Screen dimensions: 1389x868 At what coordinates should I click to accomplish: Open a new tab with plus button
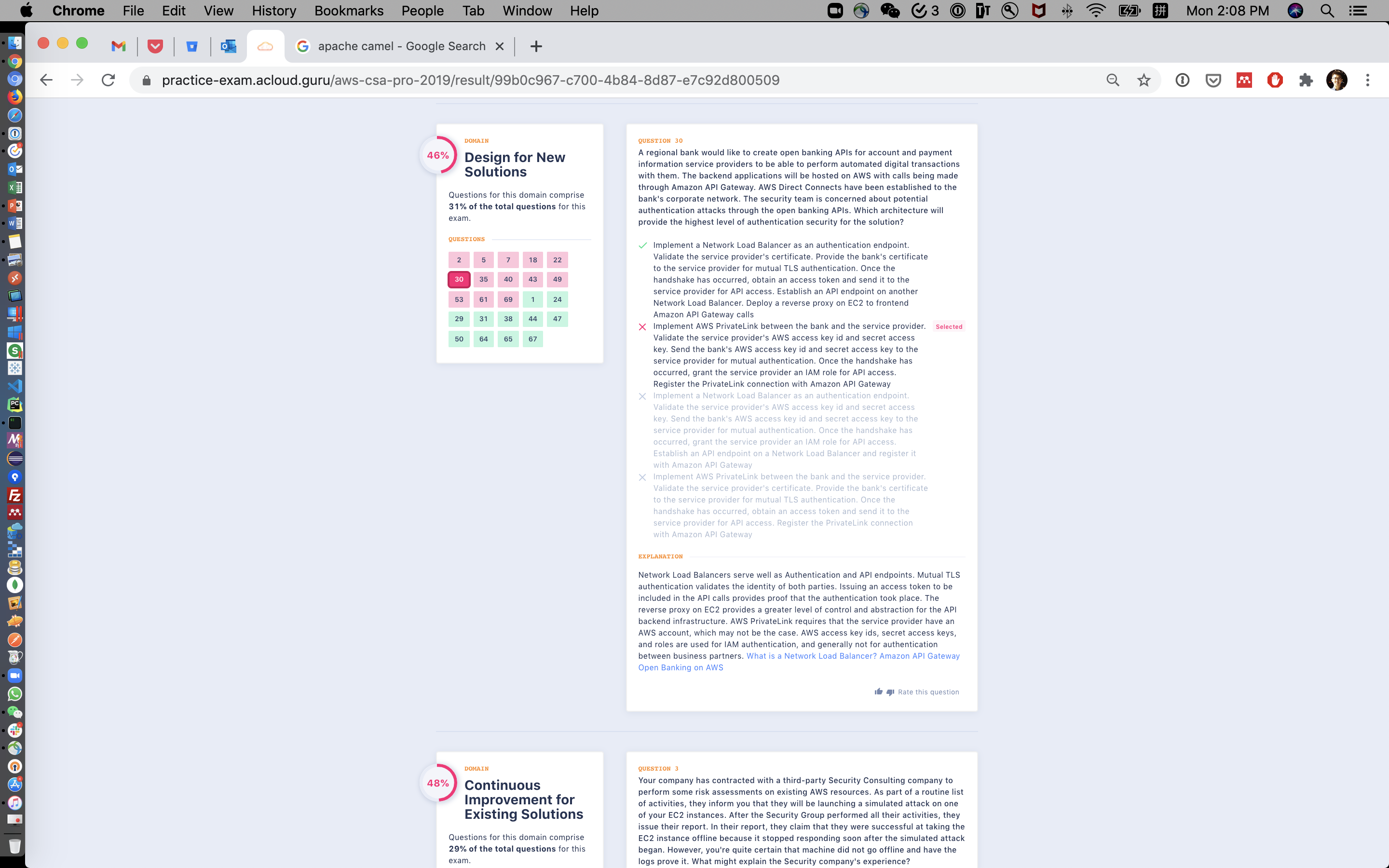[535, 46]
